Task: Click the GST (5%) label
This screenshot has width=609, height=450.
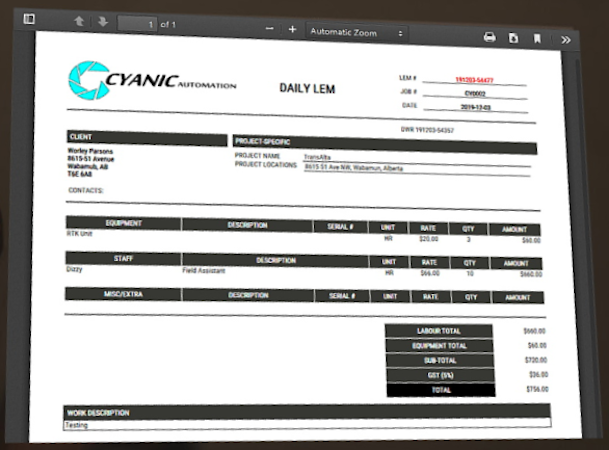Action: (440, 375)
